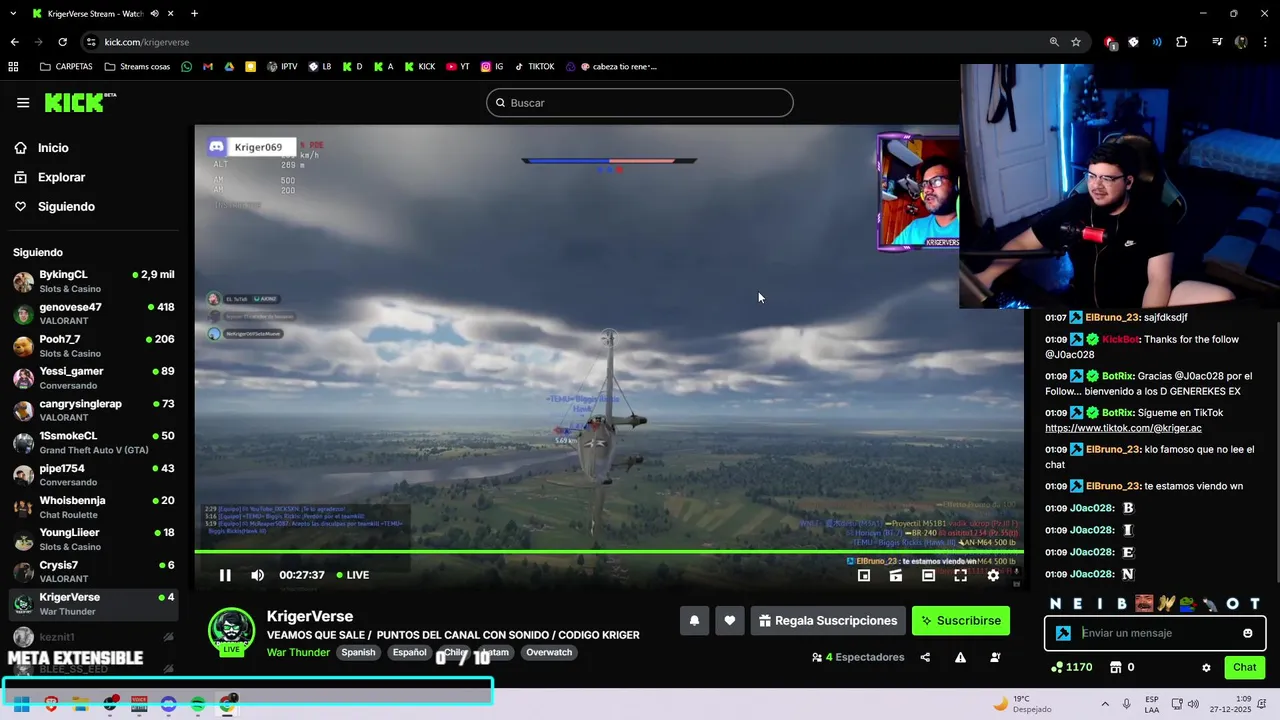Screen dimensions: 1280x720
Task: Open channel points balance 1170
Action: coord(1071,667)
